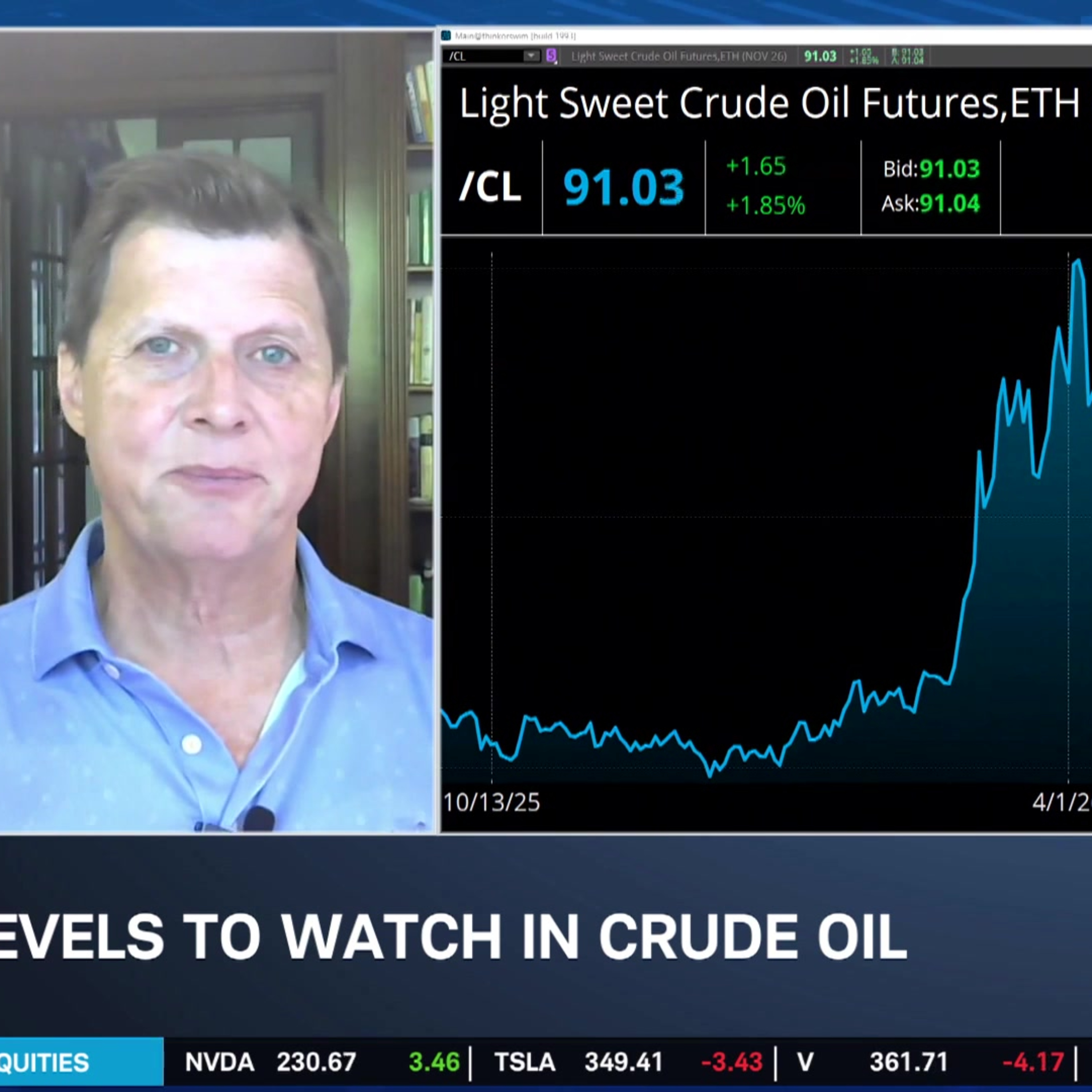Click the large /CL ticker label
This screenshot has height=1092, width=1092.
coord(490,187)
